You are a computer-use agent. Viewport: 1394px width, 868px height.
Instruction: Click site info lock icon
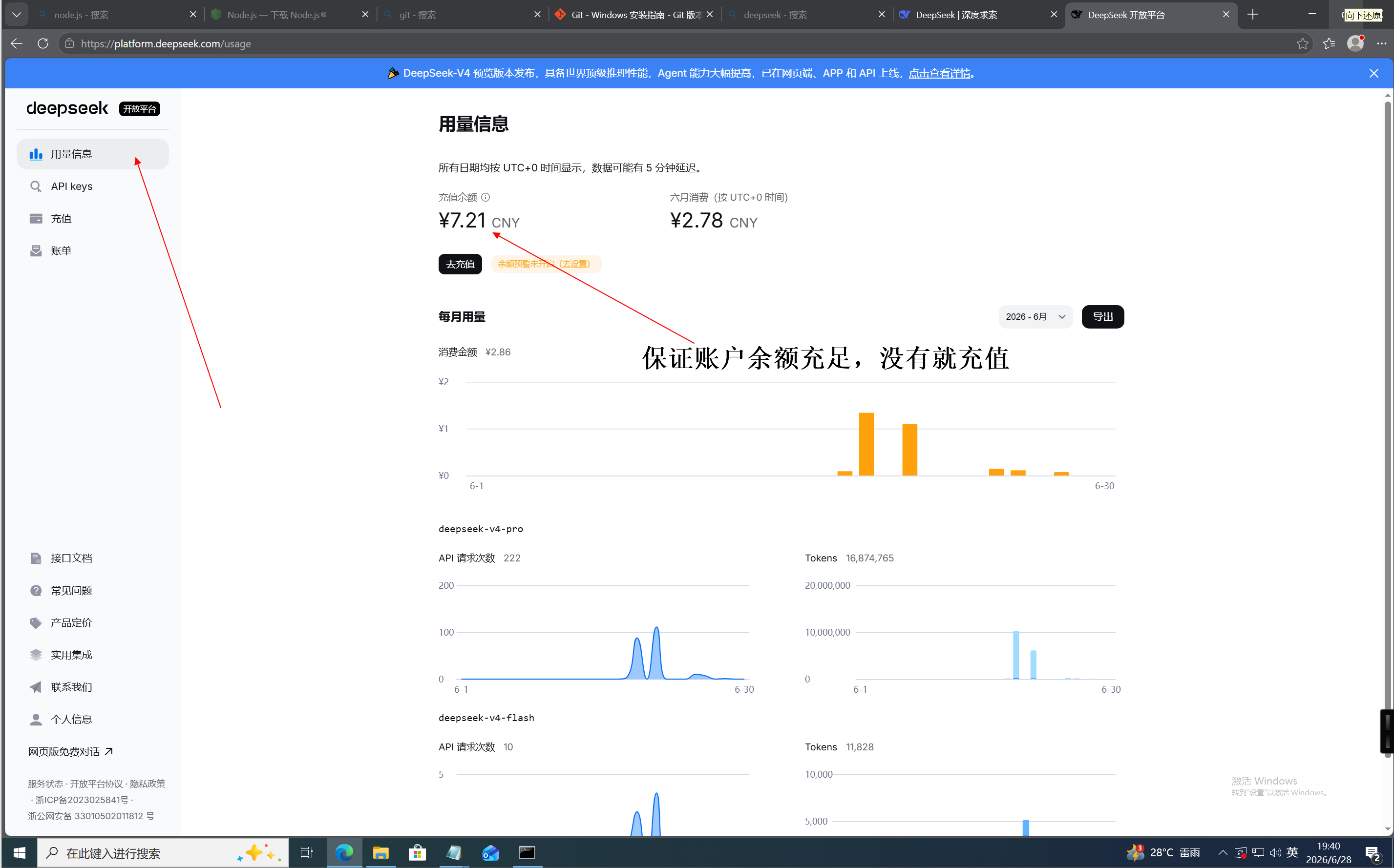69,43
